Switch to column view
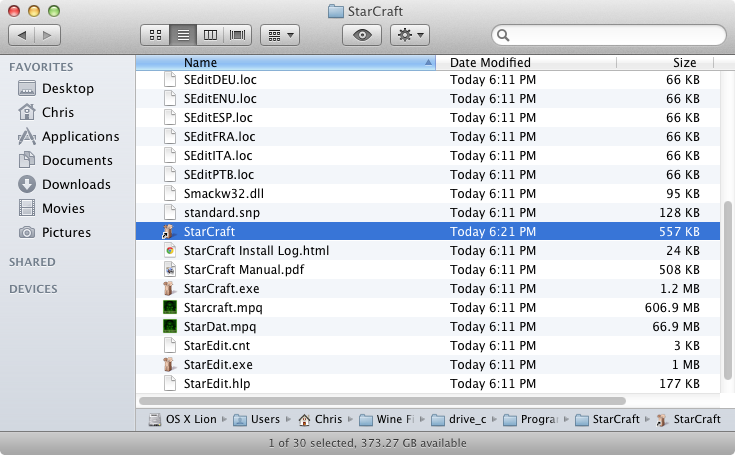 pos(210,35)
